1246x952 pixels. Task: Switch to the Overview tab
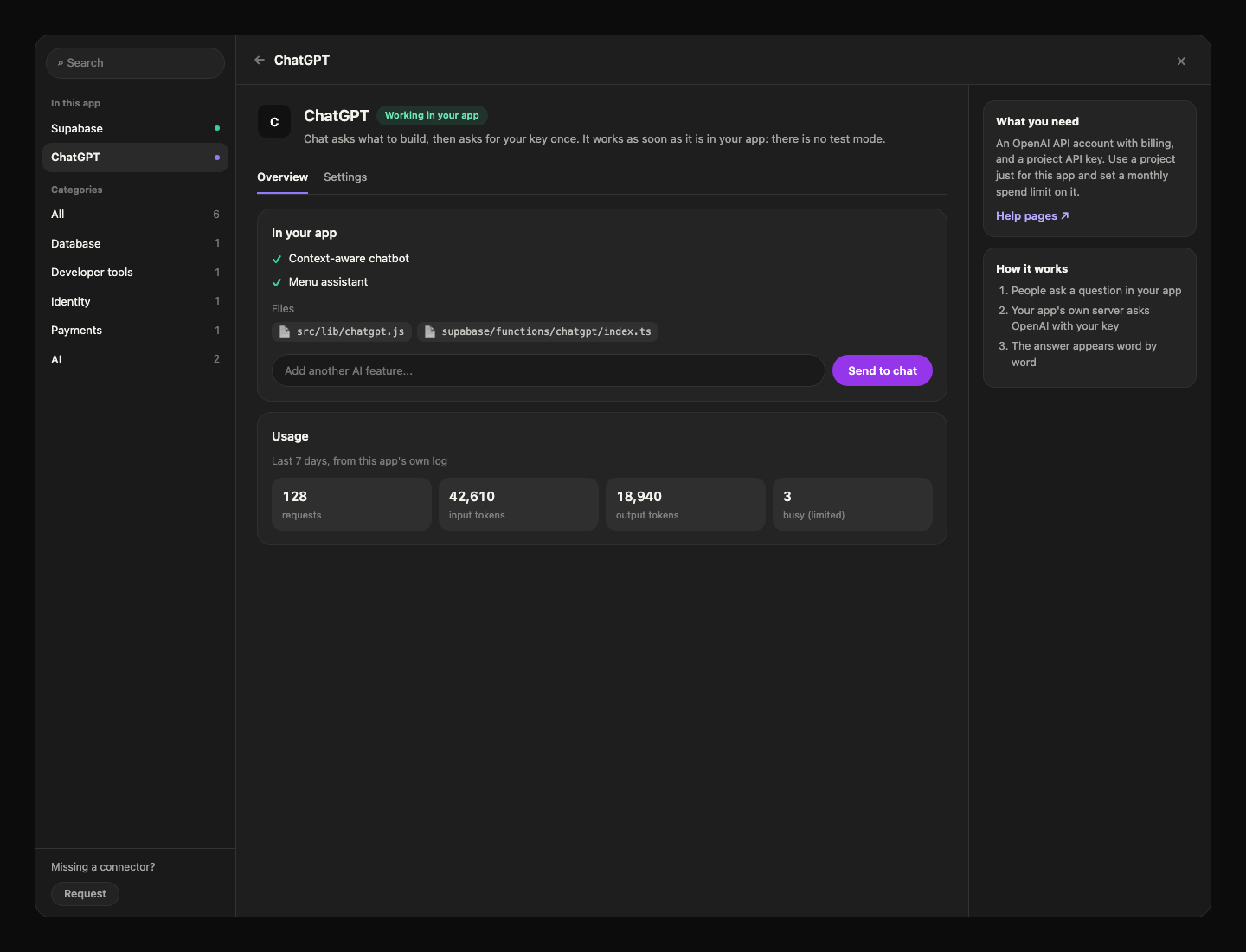282,177
